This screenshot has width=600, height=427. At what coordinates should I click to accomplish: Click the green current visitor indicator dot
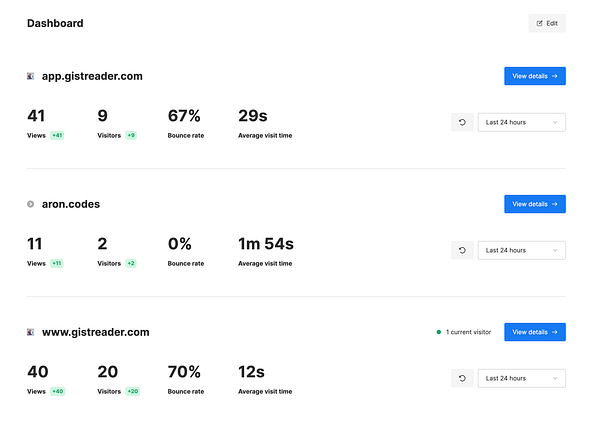pos(438,332)
